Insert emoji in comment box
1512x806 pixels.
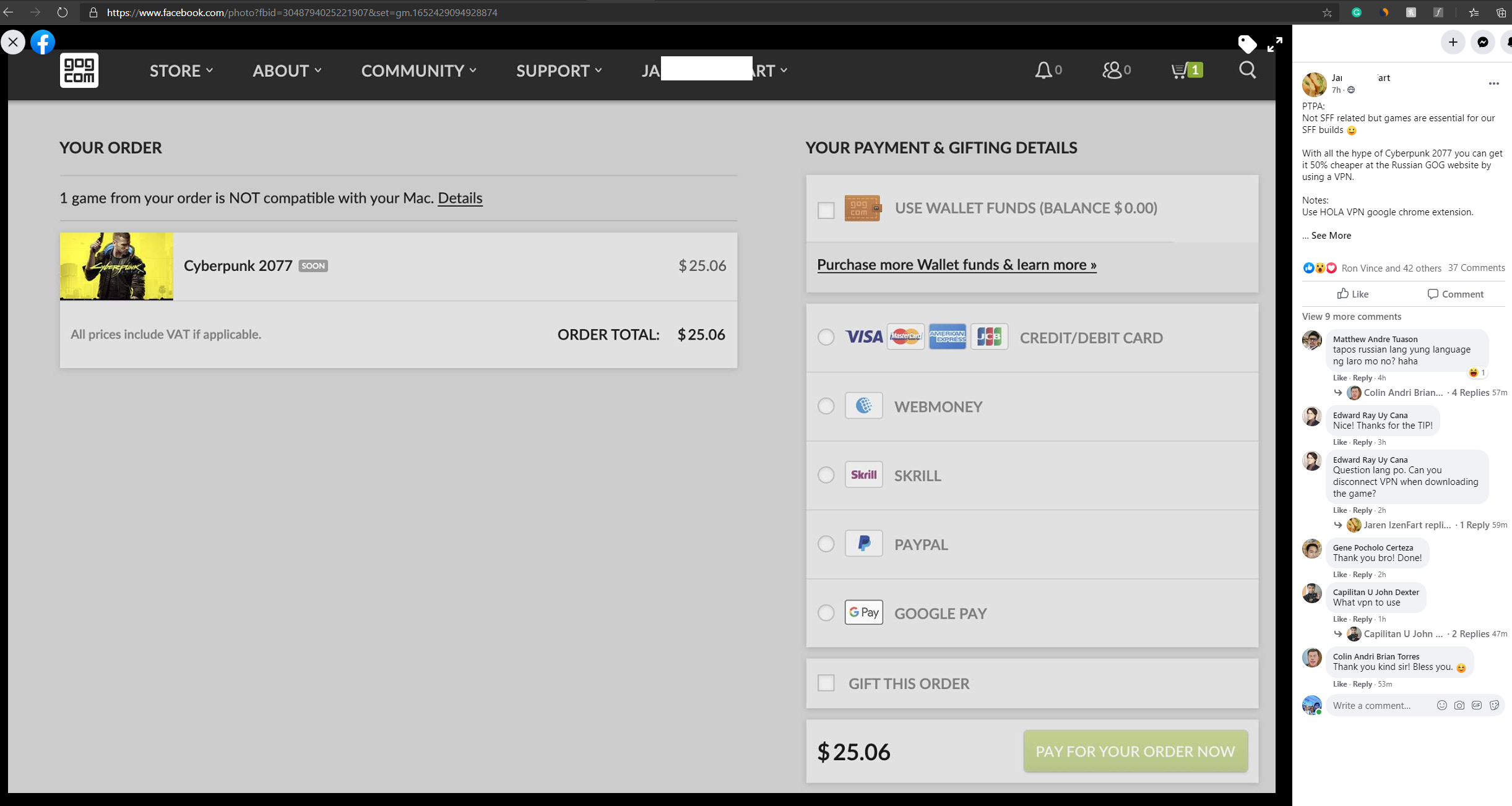1441,705
